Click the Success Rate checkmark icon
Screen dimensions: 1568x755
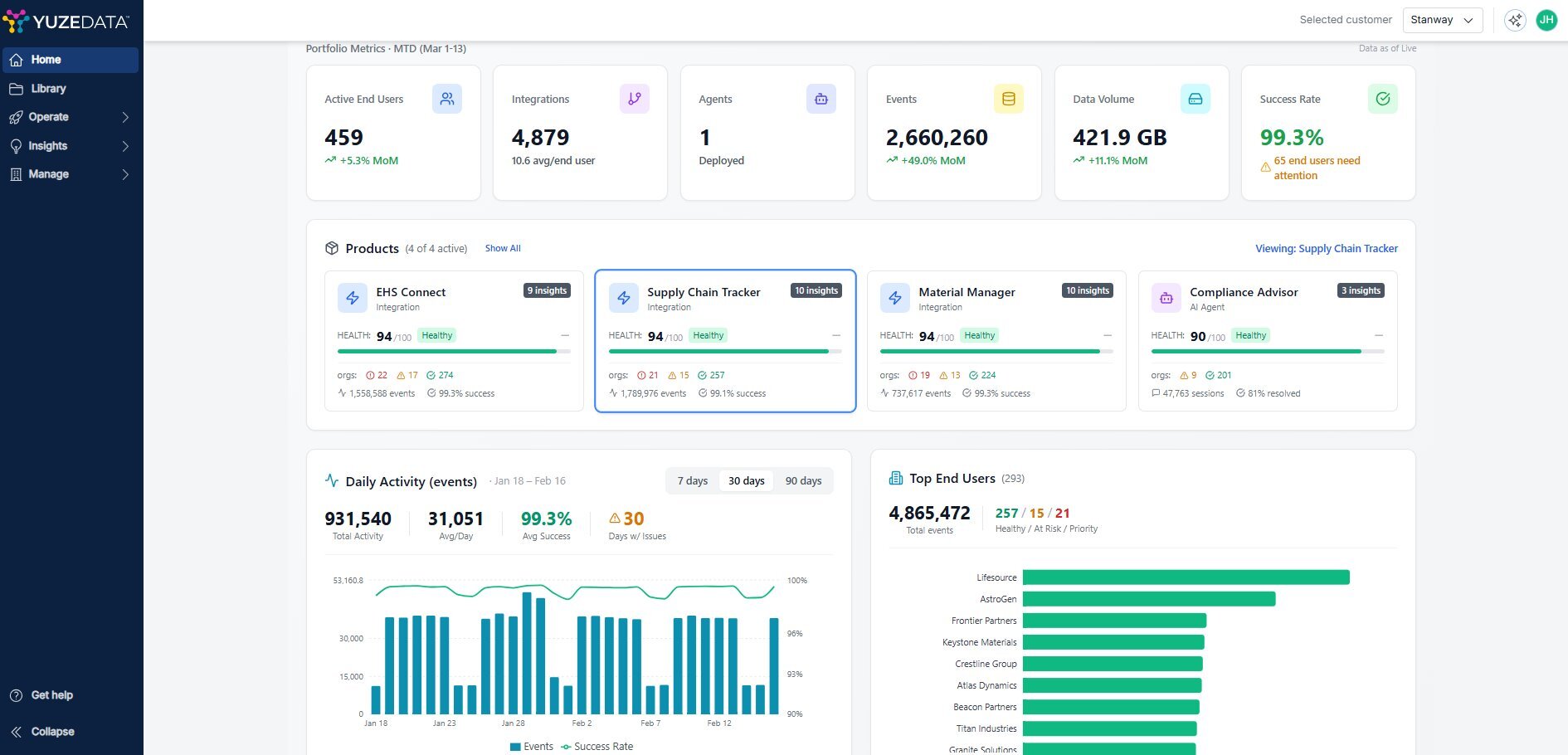[1382, 99]
